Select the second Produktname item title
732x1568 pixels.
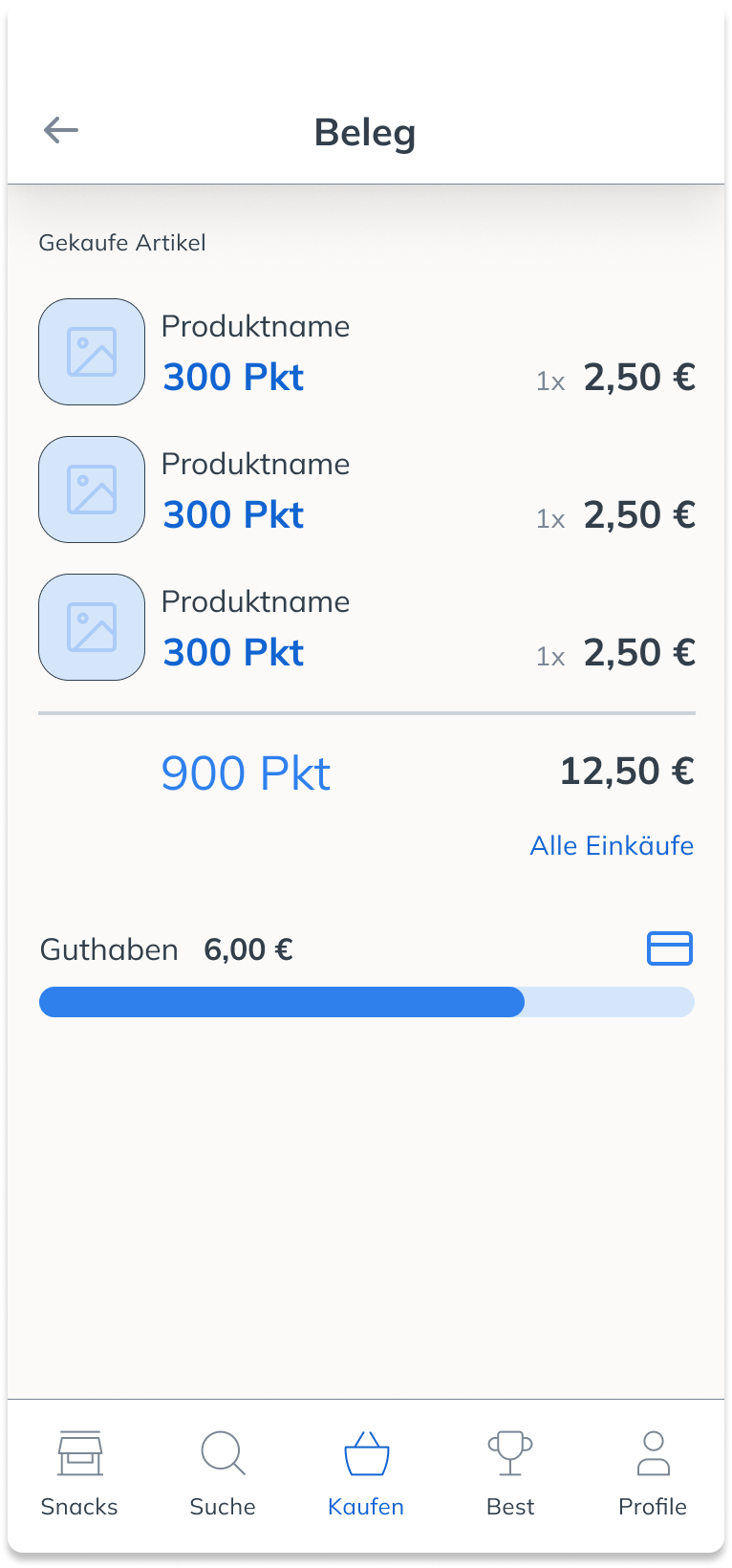(255, 465)
